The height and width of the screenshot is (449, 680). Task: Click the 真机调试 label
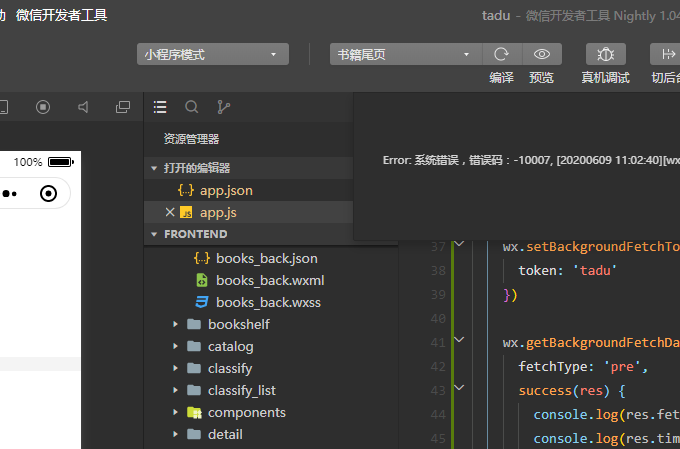coord(605,78)
